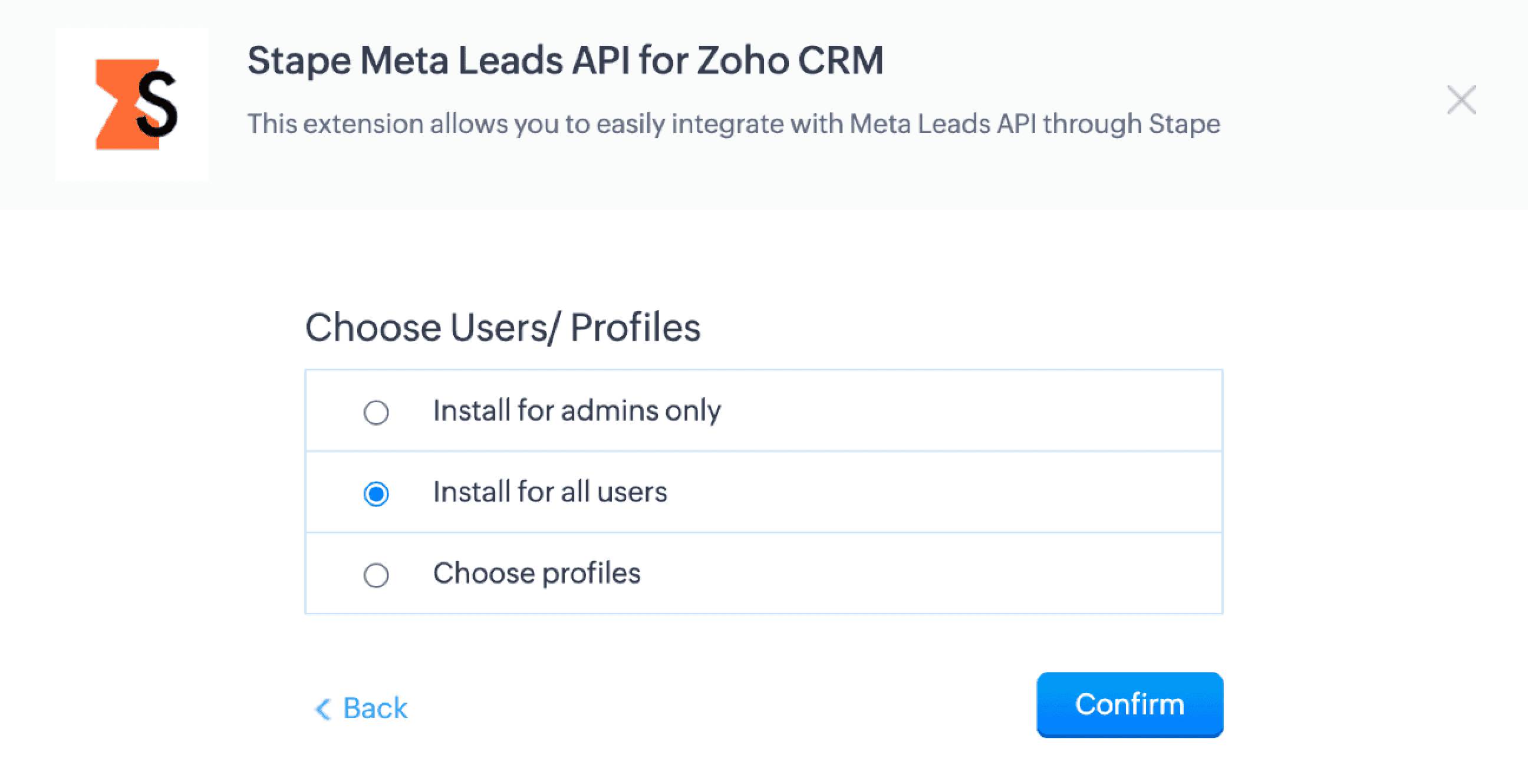The image size is (1528, 784).
Task: Click the extension description text
Action: point(734,124)
